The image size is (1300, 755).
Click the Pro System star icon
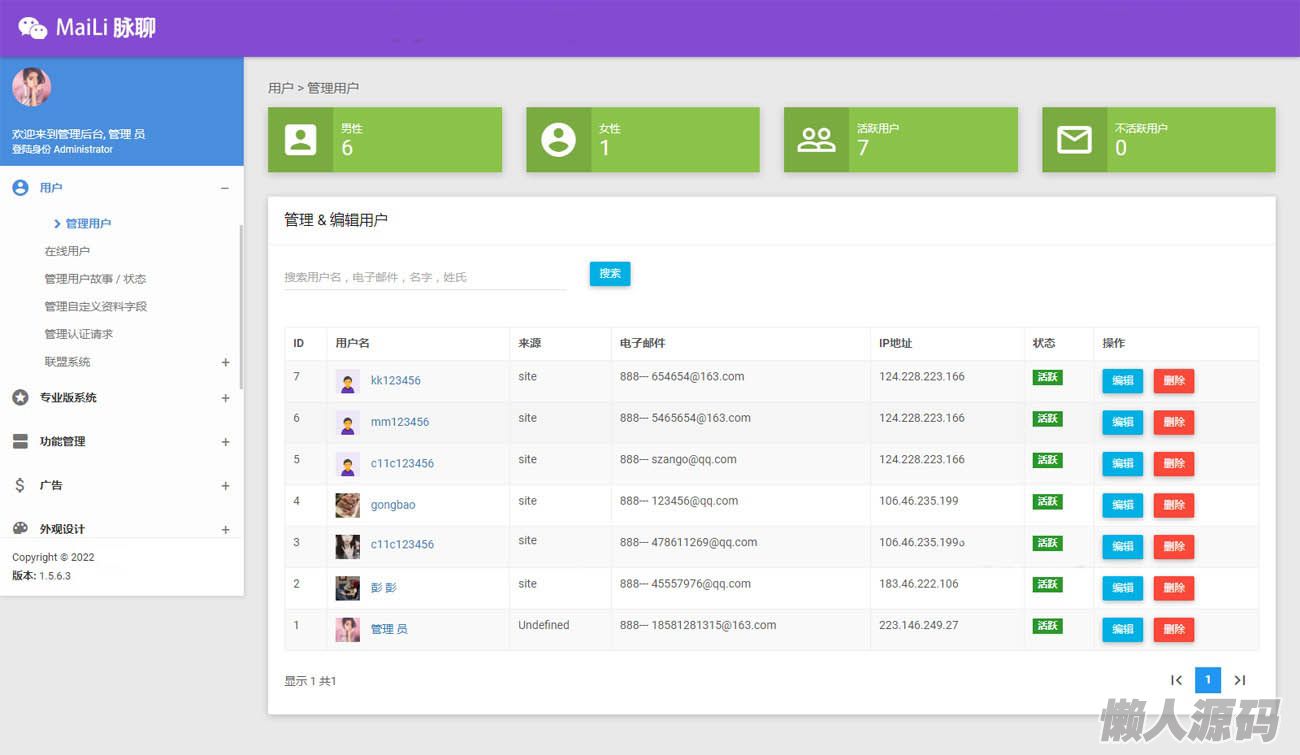tap(20, 397)
